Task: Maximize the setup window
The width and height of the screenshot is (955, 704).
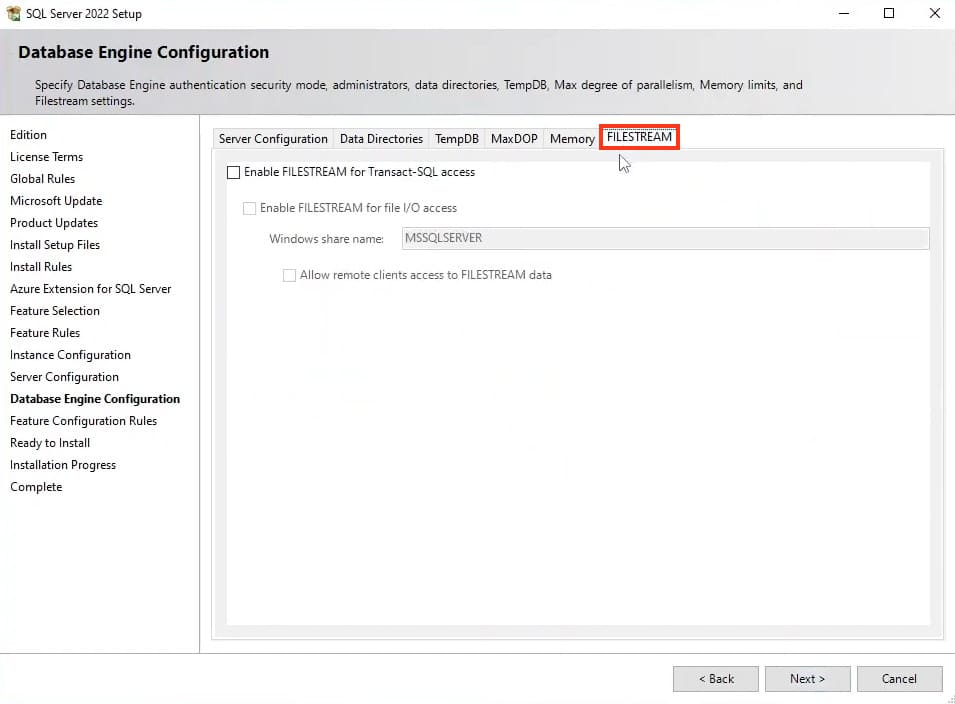Action: pos(888,14)
